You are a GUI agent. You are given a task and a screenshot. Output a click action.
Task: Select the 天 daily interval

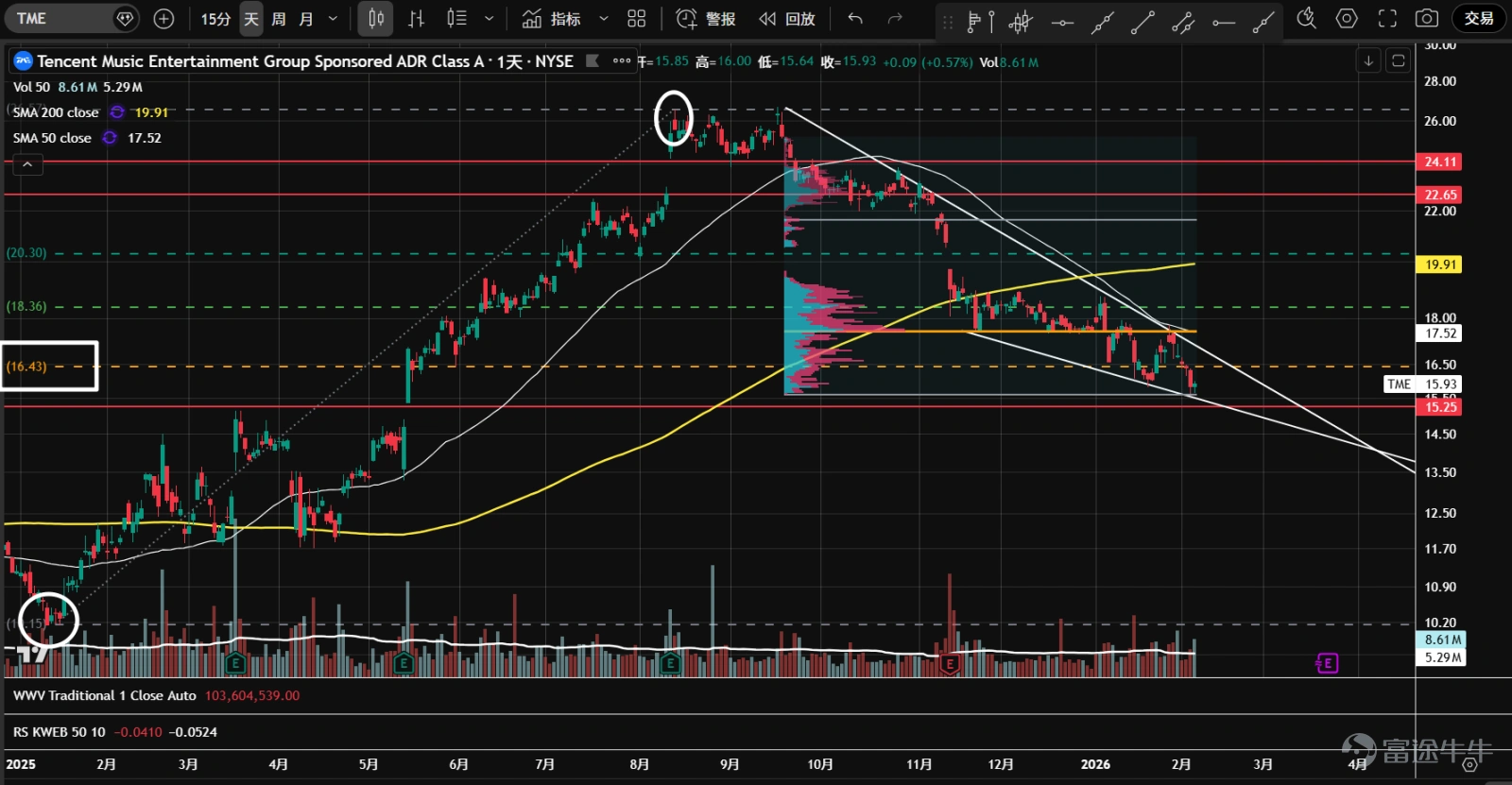[x=251, y=18]
